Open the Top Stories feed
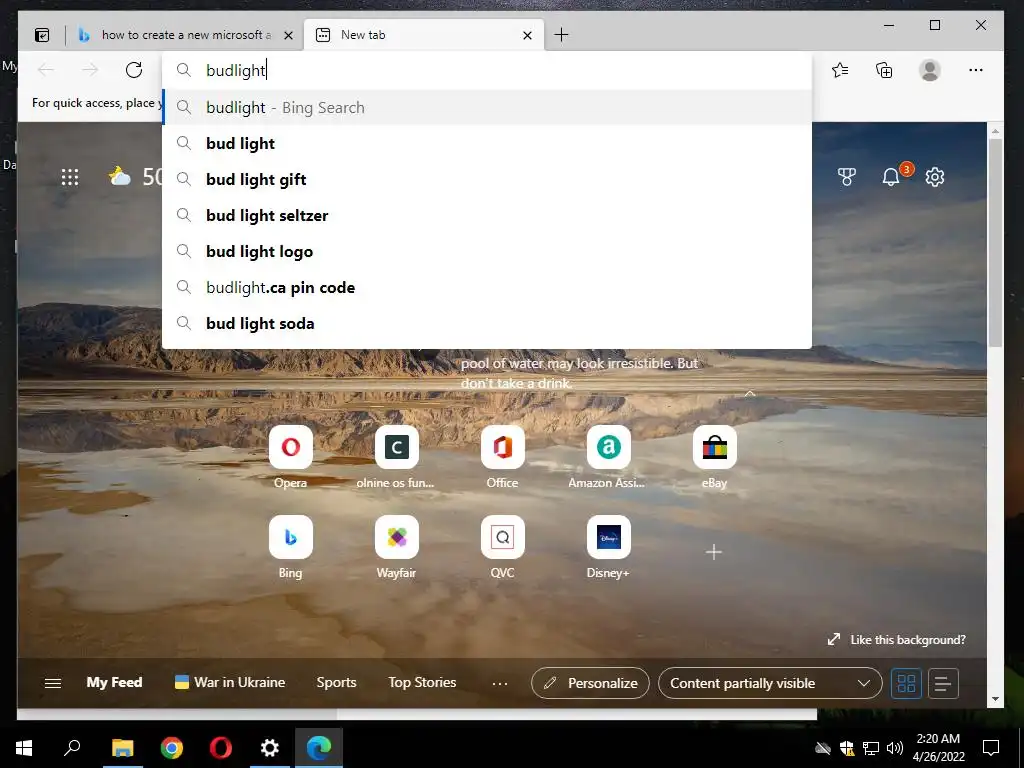1024x768 pixels. [422, 682]
